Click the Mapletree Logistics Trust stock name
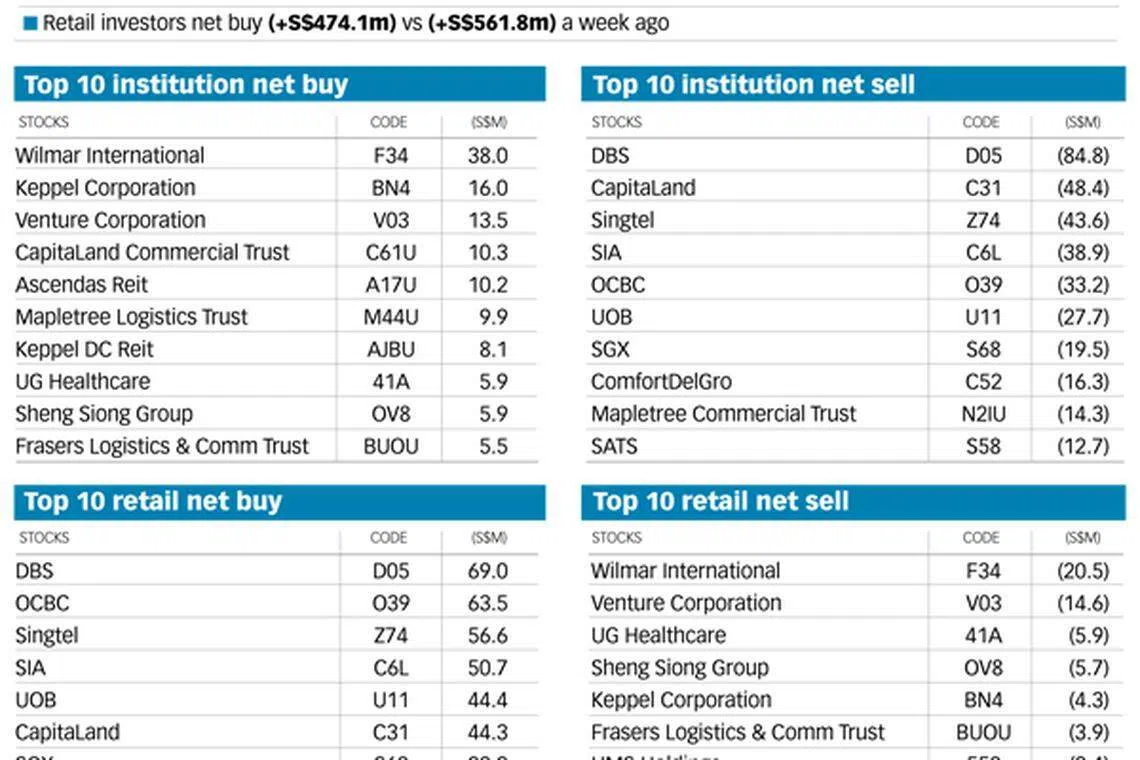Image resolution: width=1140 pixels, height=760 pixels. tap(131, 317)
